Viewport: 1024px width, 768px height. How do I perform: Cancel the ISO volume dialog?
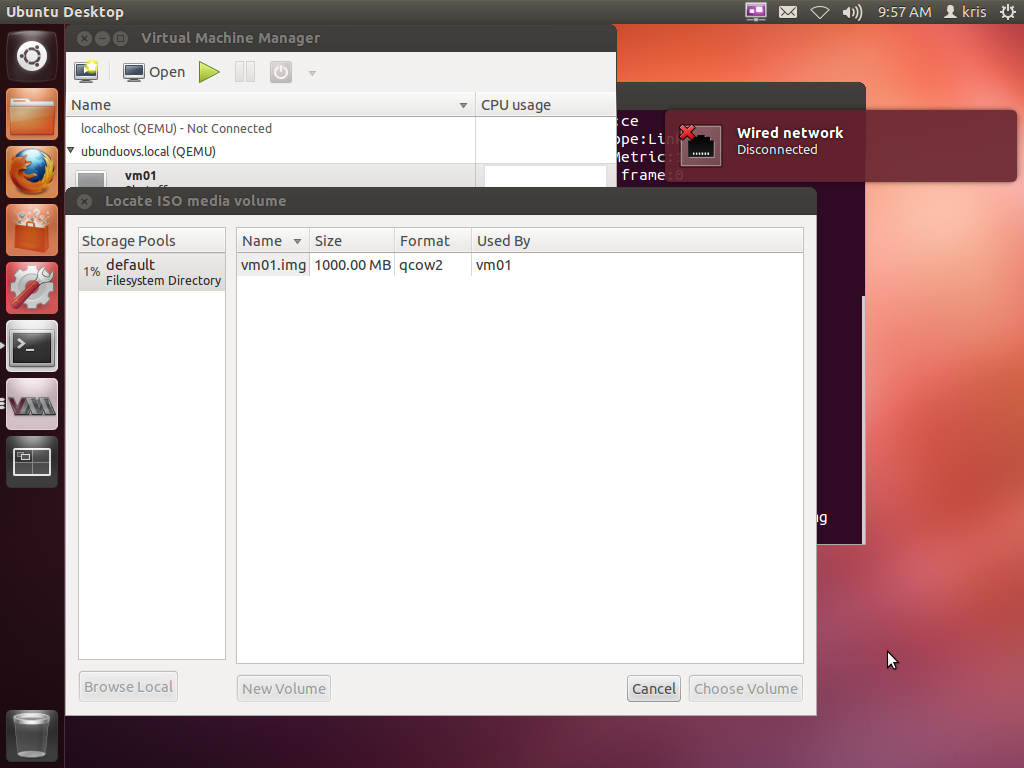[x=654, y=688]
